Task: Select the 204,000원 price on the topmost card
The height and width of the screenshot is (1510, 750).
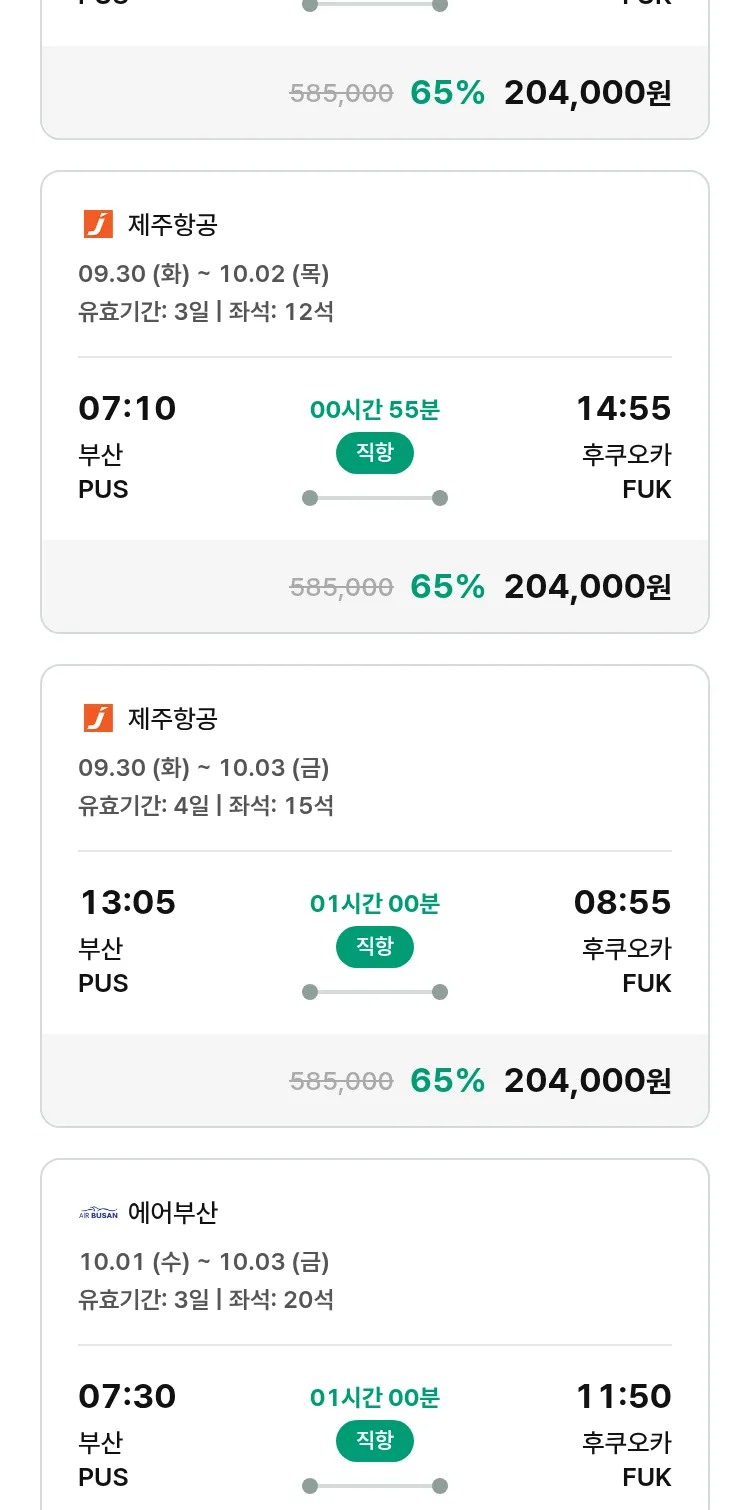Action: coord(587,93)
